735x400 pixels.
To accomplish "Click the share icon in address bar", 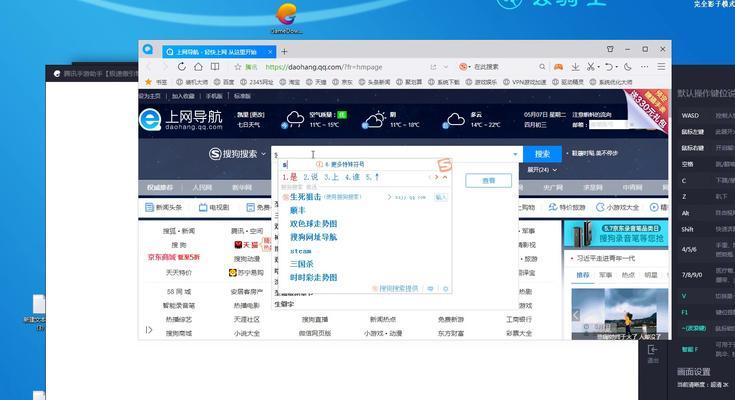I will coord(433,67).
